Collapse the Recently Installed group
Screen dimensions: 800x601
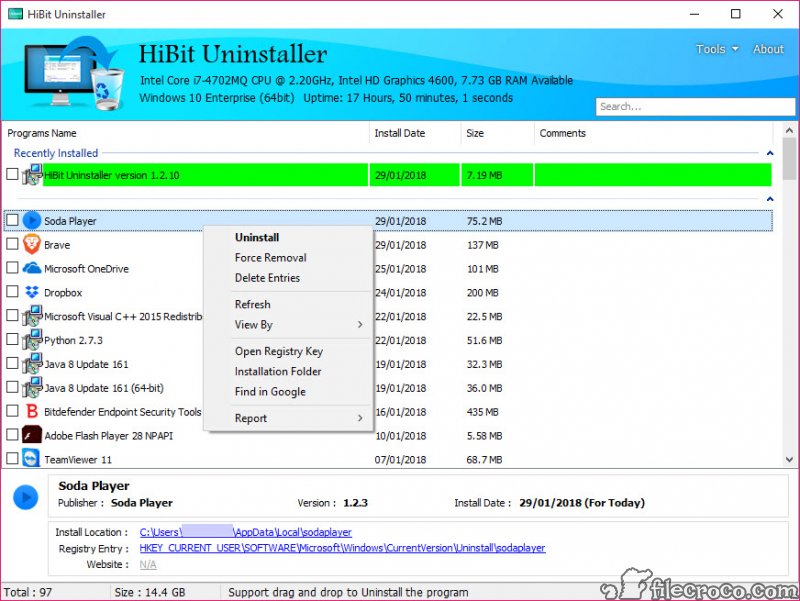[x=770, y=153]
